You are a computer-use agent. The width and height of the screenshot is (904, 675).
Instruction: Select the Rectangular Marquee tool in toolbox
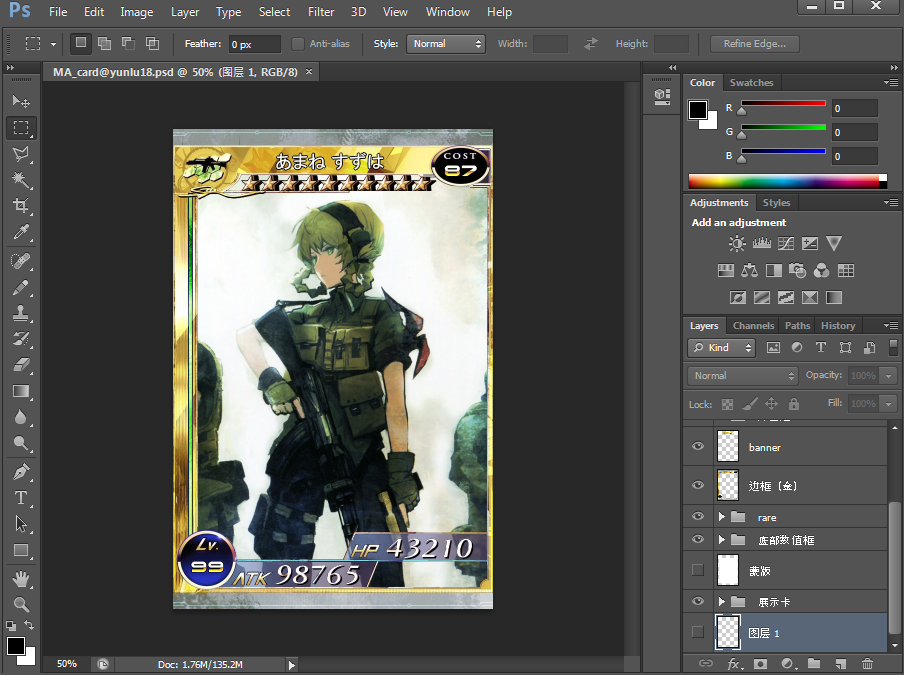[21, 127]
